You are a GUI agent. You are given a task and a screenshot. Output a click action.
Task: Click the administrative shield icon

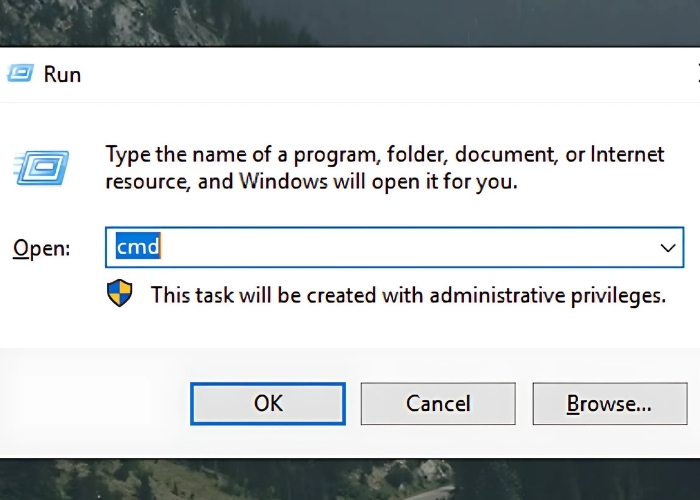(120, 294)
